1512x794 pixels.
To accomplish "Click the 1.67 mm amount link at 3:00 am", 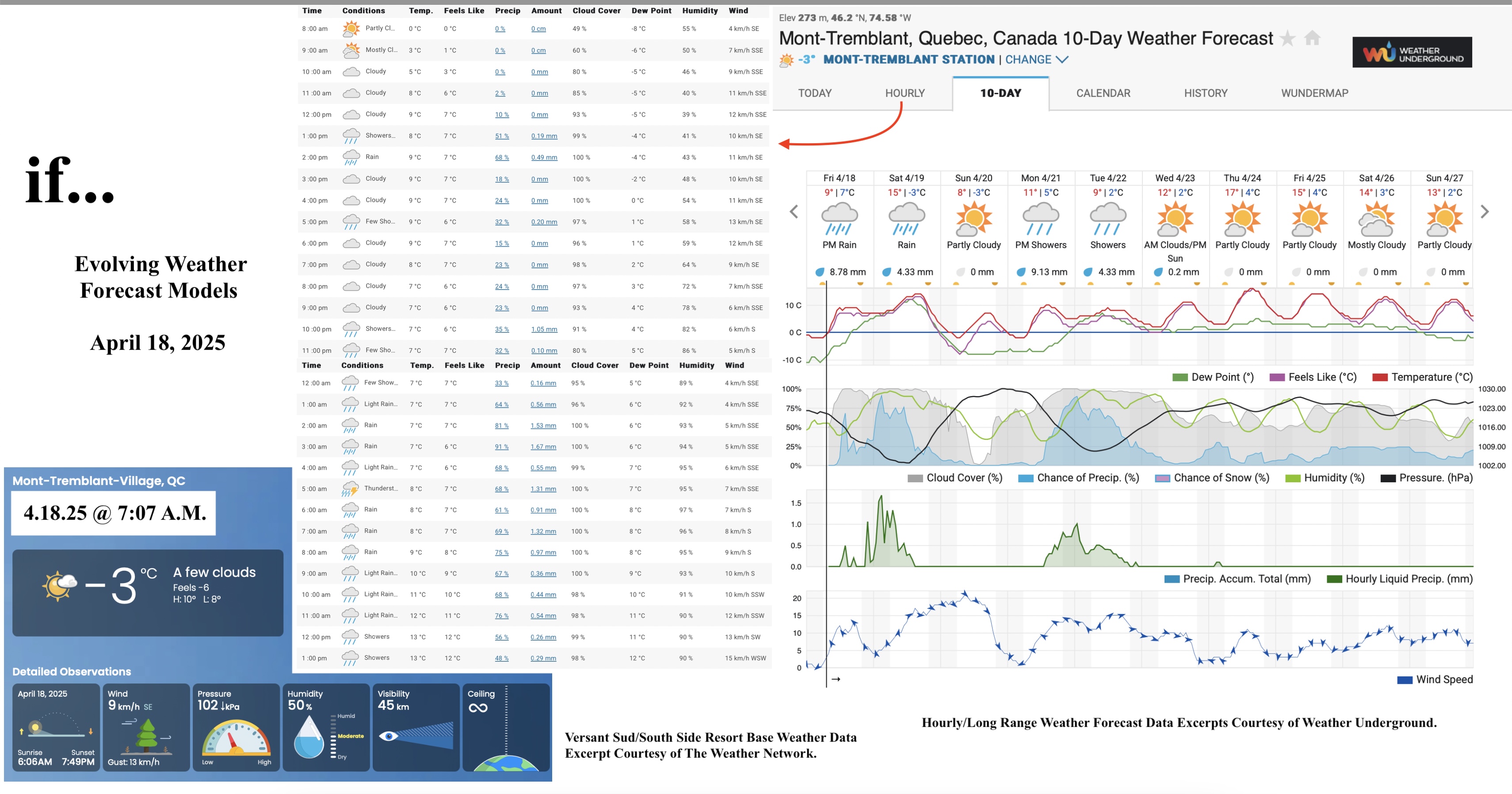I will pyautogui.click(x=543, y=447).
